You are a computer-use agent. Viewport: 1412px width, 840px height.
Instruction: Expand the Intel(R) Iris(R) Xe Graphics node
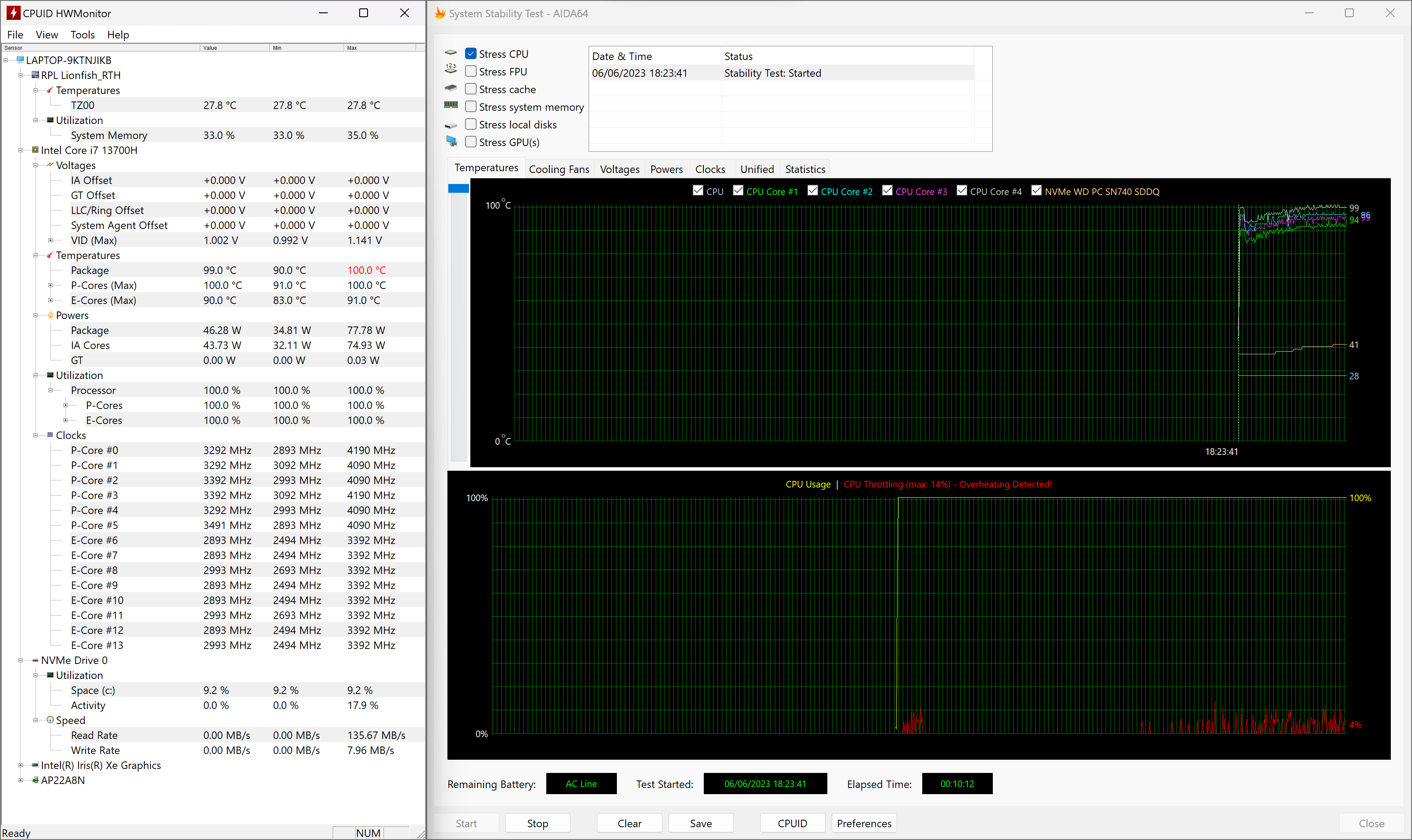pyautogui.click(x=20, y=765)
